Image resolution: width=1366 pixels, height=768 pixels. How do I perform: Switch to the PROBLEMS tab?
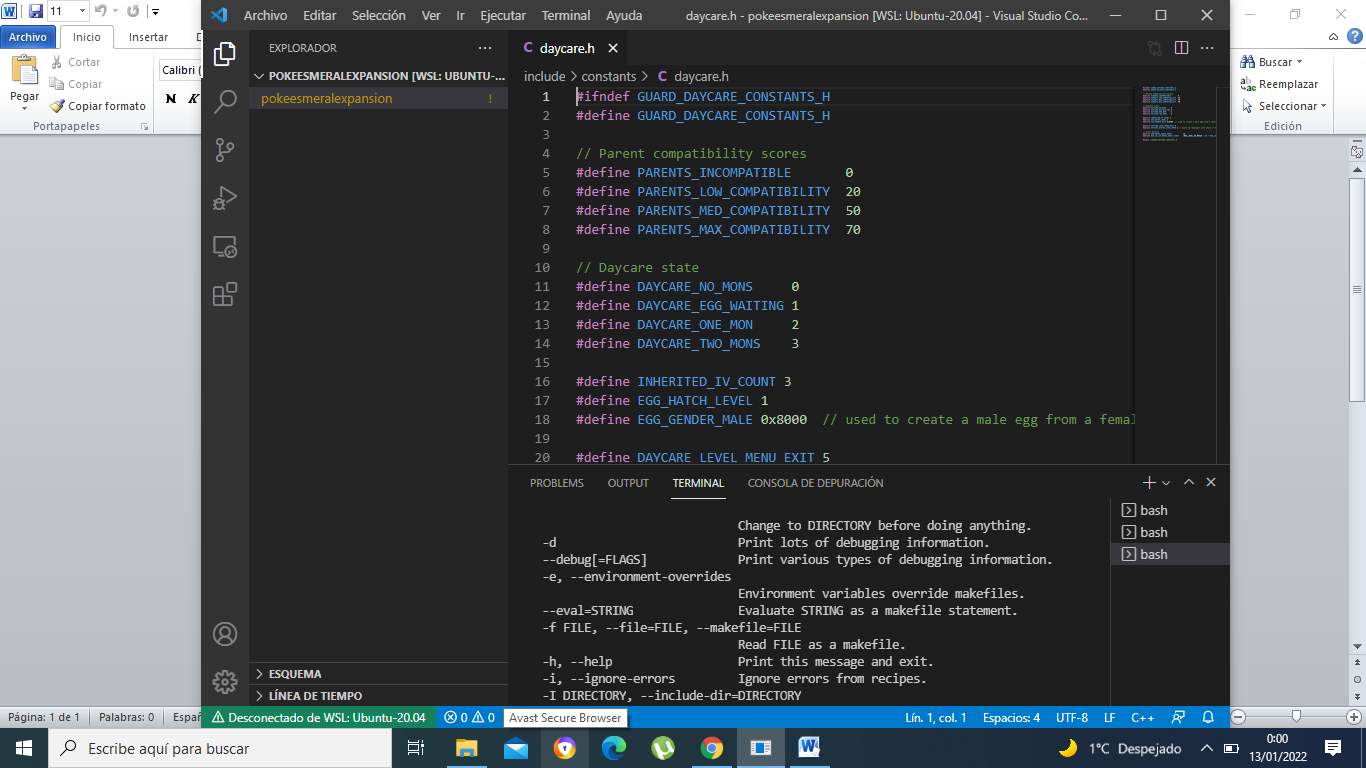[556, 483]
